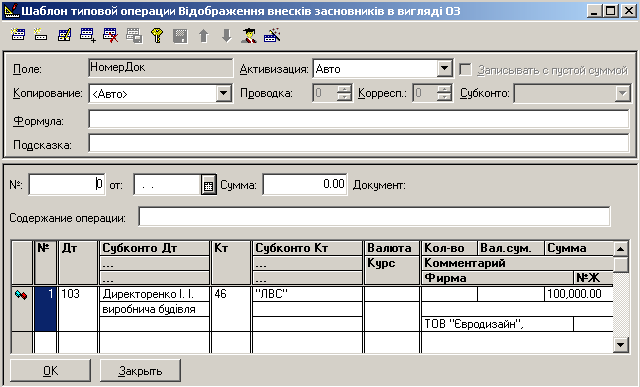
Task: Select the Дт cell with account 103
Action: coord(78,309)
